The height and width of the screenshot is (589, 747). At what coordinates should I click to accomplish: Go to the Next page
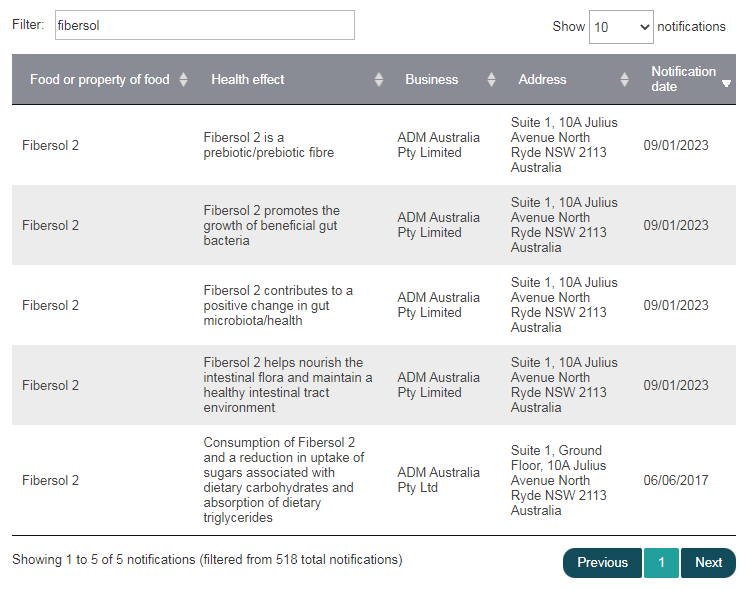coord(708,562)
